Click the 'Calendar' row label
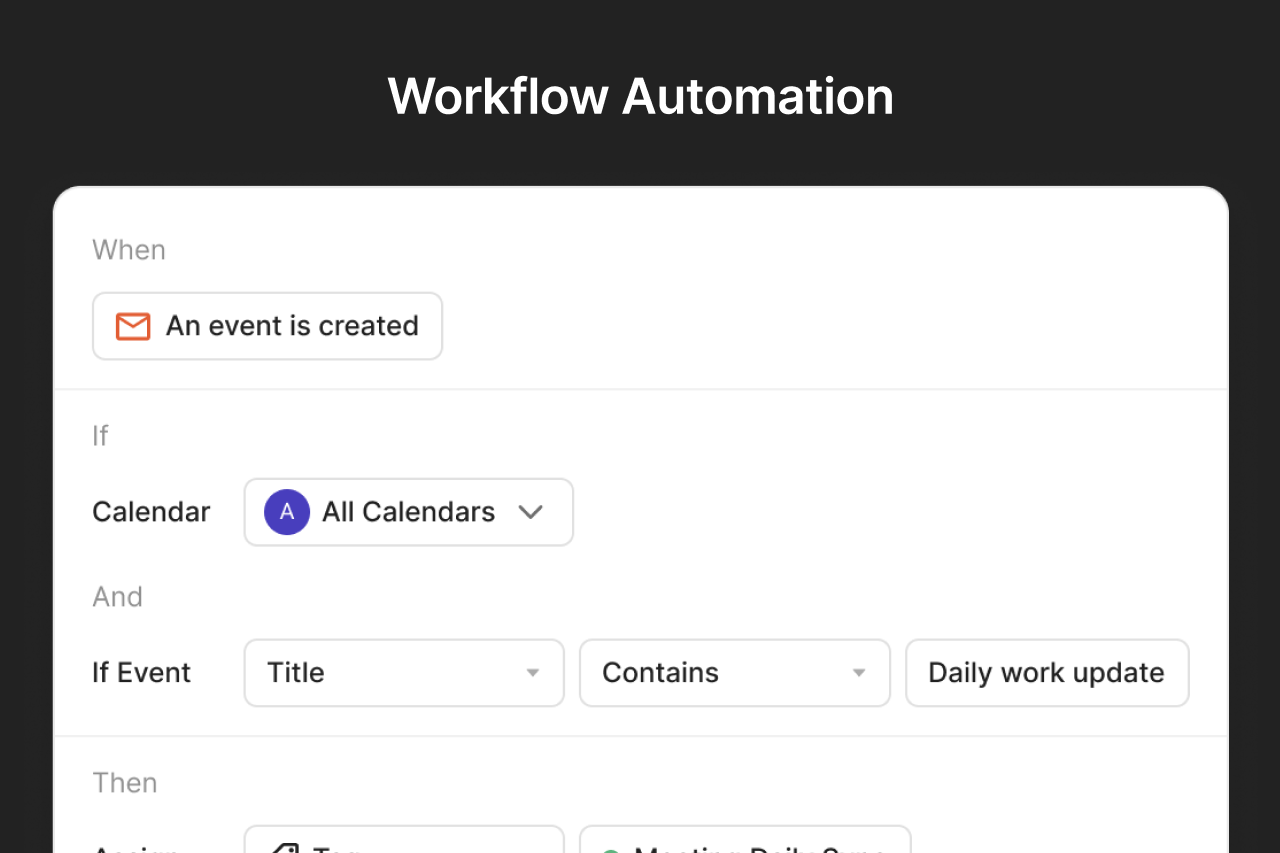Viewport: 1280px width, 853px height. [x=151, y=512]
